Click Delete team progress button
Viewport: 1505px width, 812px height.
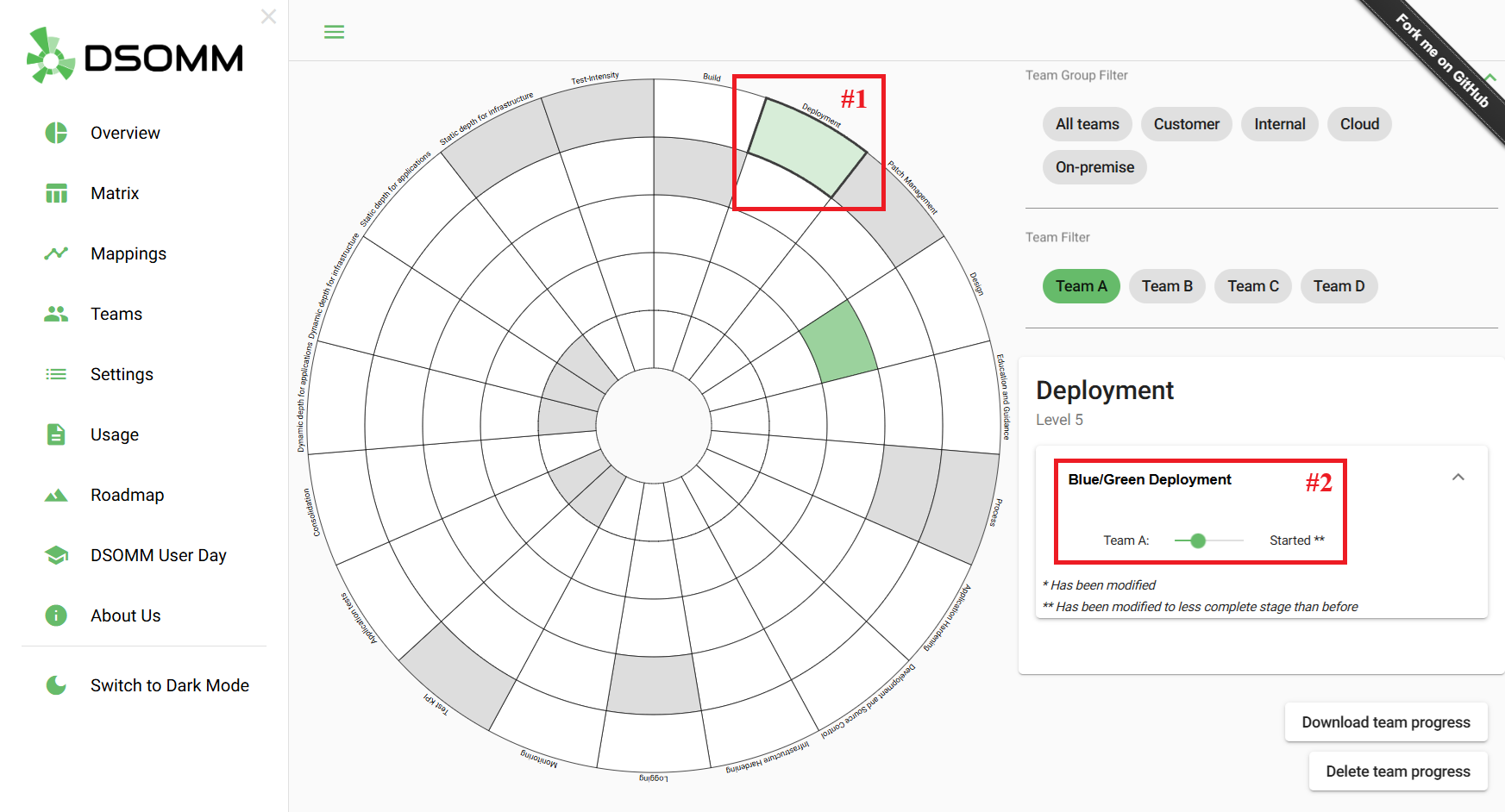coord(1397,771)
